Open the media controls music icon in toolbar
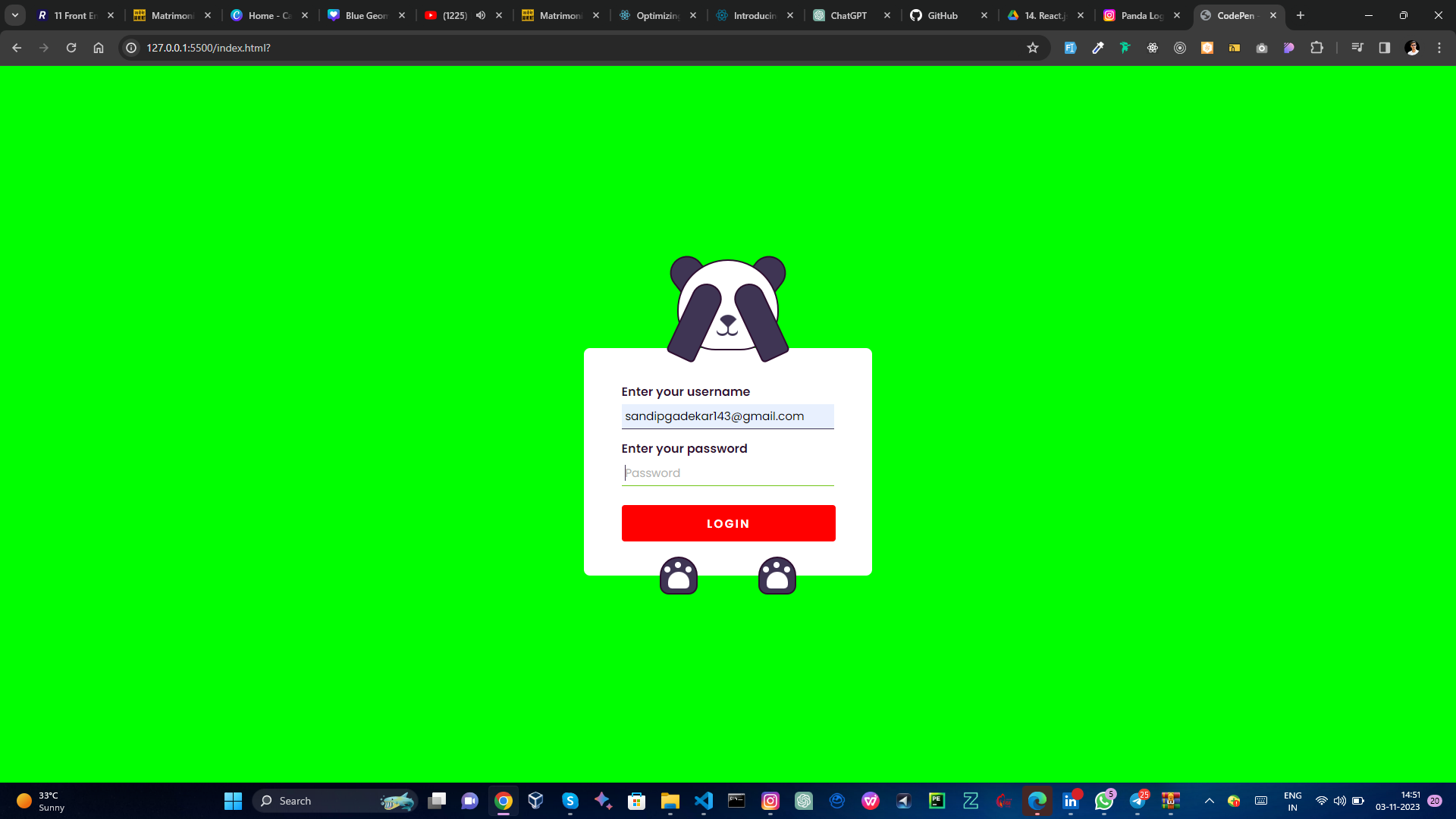This screenshot has width=1456, height=819. pos(1357,47)
